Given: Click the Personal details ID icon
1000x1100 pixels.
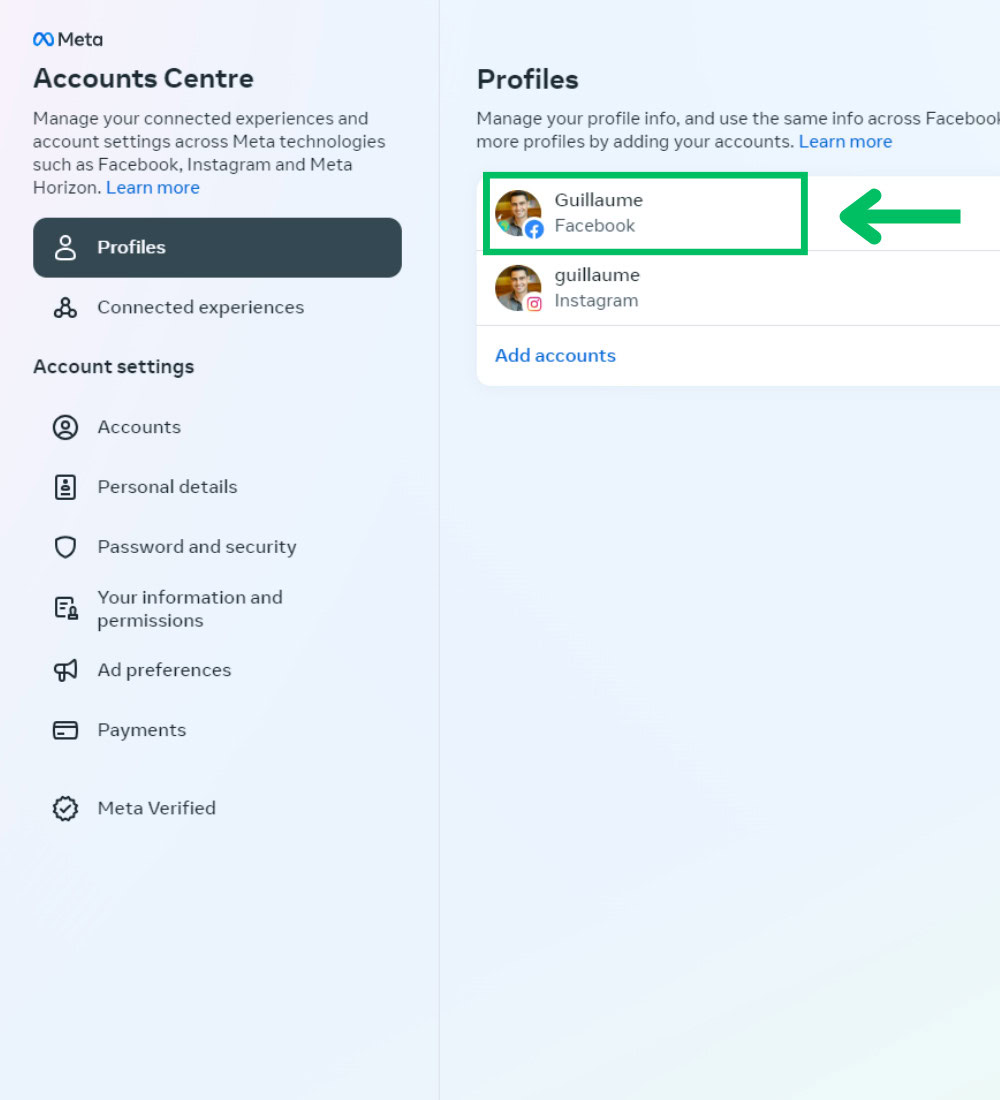Looking at the screenshot, I should click(65, 488).
